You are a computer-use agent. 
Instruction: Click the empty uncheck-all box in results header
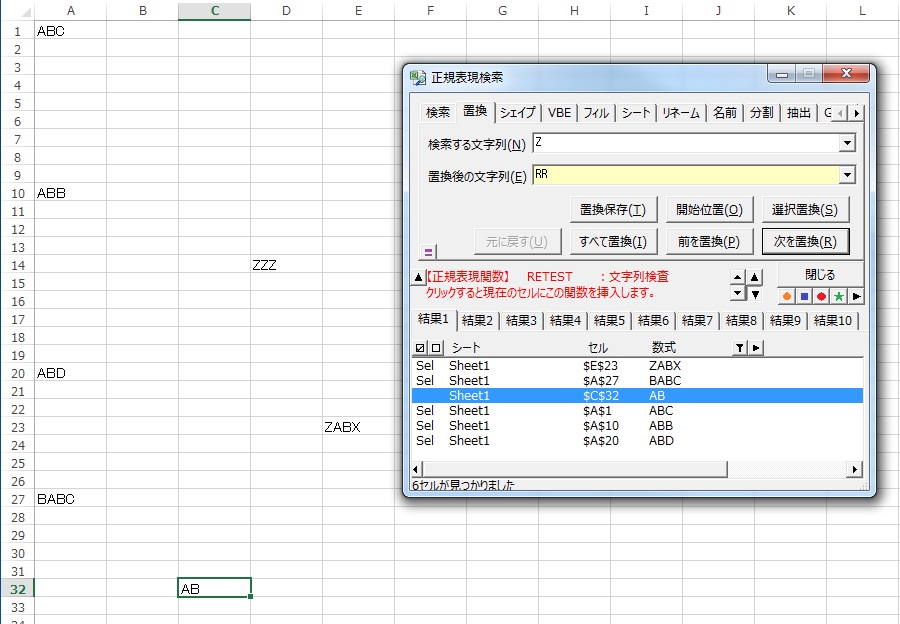click(x=435, y=347)
